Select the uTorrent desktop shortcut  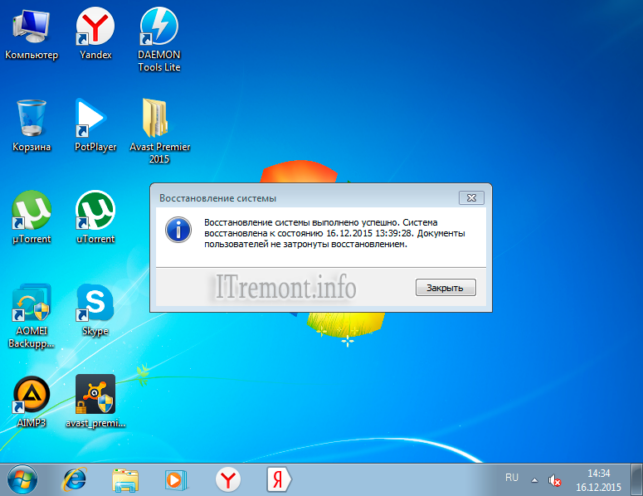click(95, 217)
